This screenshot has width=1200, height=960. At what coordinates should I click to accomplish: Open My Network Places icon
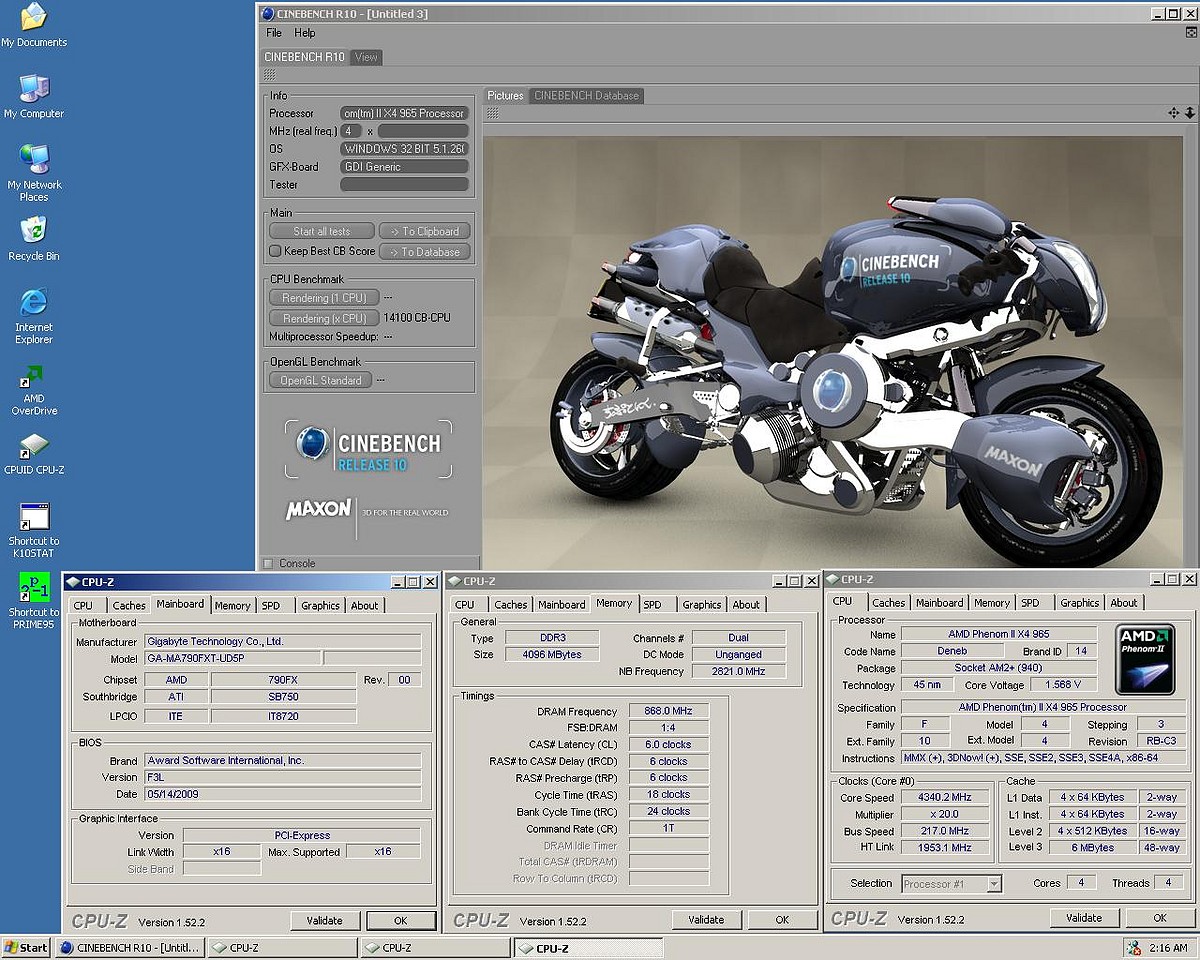pyautogui.click(x=34, y=160)
